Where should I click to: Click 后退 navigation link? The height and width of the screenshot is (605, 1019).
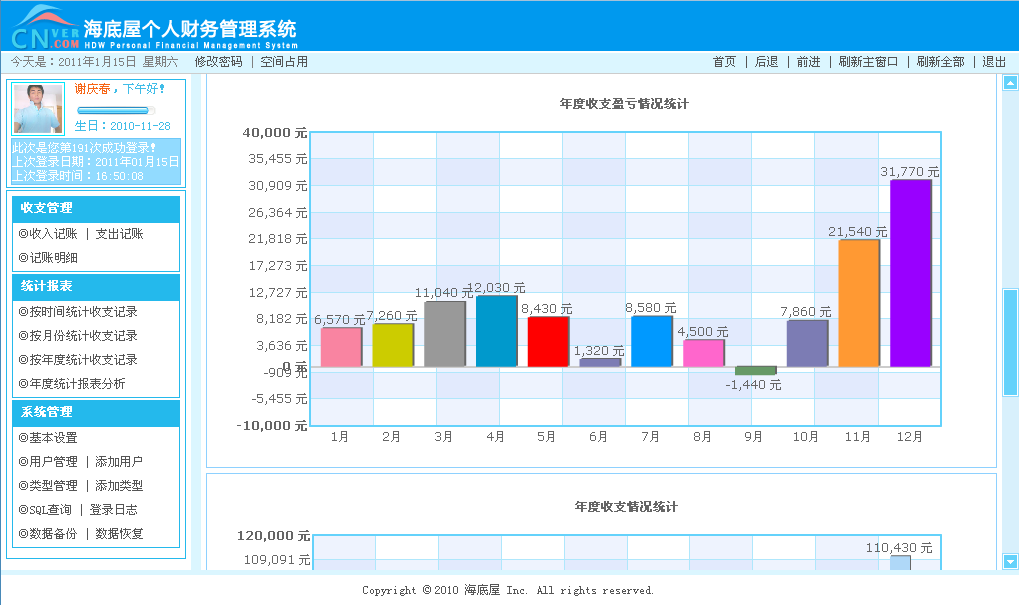tap(766, 62)
